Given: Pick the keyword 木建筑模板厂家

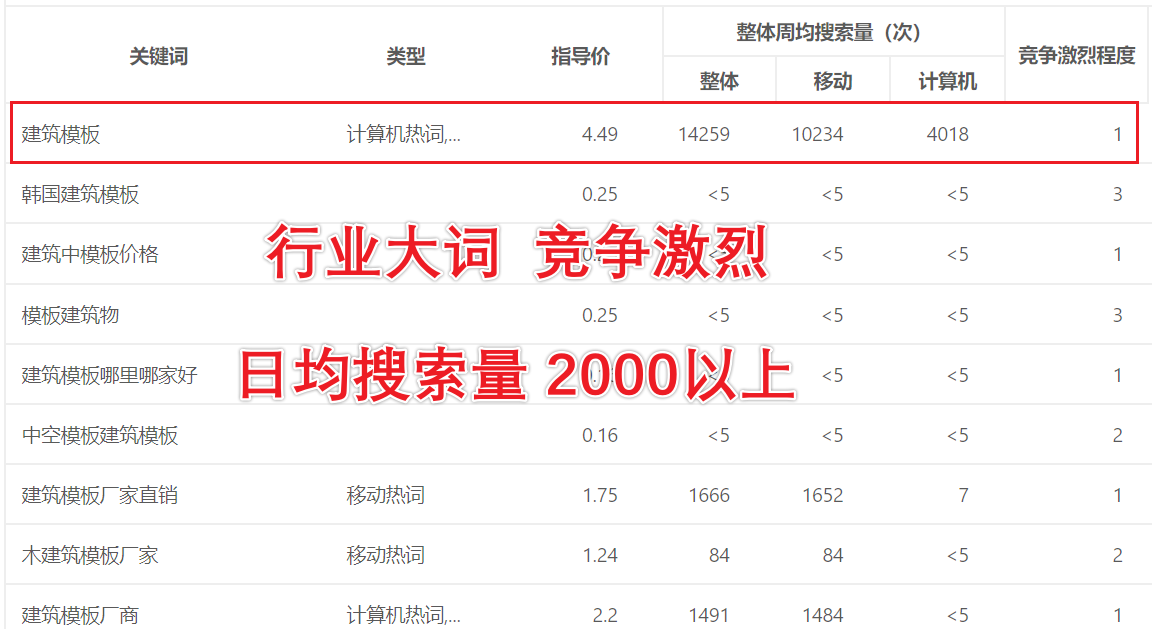Looking at the screenshot, I should (90, 555).
